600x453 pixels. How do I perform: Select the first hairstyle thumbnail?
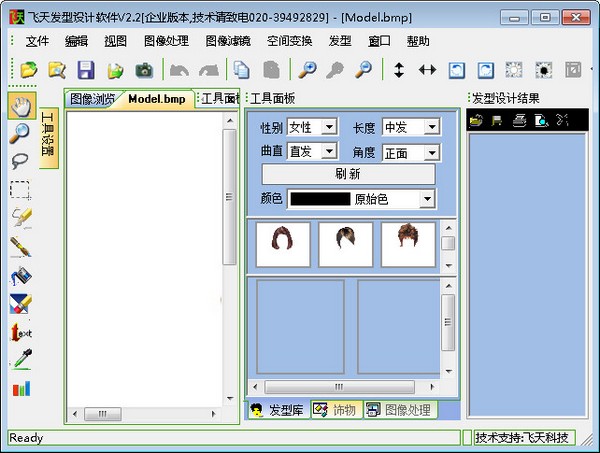tap(283, 244)
